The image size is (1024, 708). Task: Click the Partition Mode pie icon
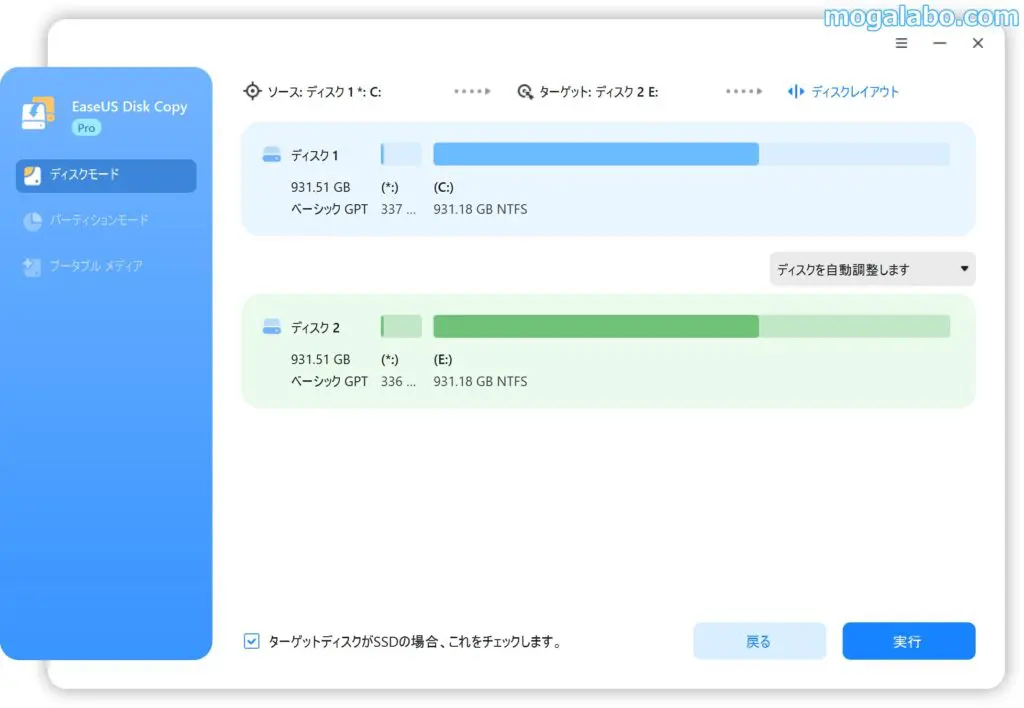(32, 221)
